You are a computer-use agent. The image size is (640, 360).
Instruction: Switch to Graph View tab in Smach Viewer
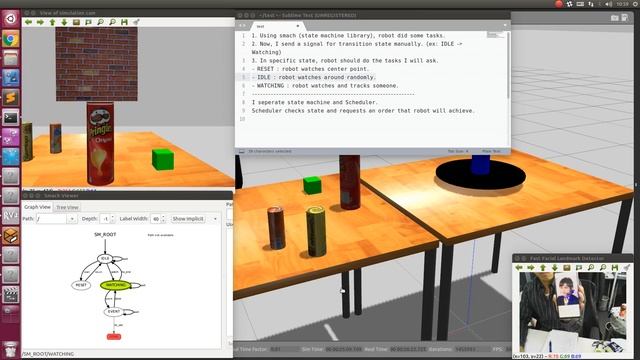pos(37,207)
